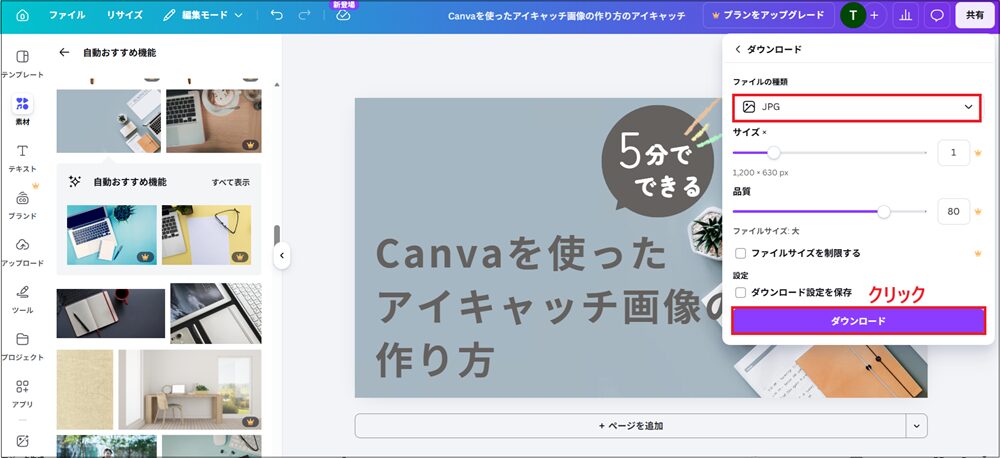The image size is (1000, 458).
Task: Click the quality value field showing 80
Action: tap(953, 212)
